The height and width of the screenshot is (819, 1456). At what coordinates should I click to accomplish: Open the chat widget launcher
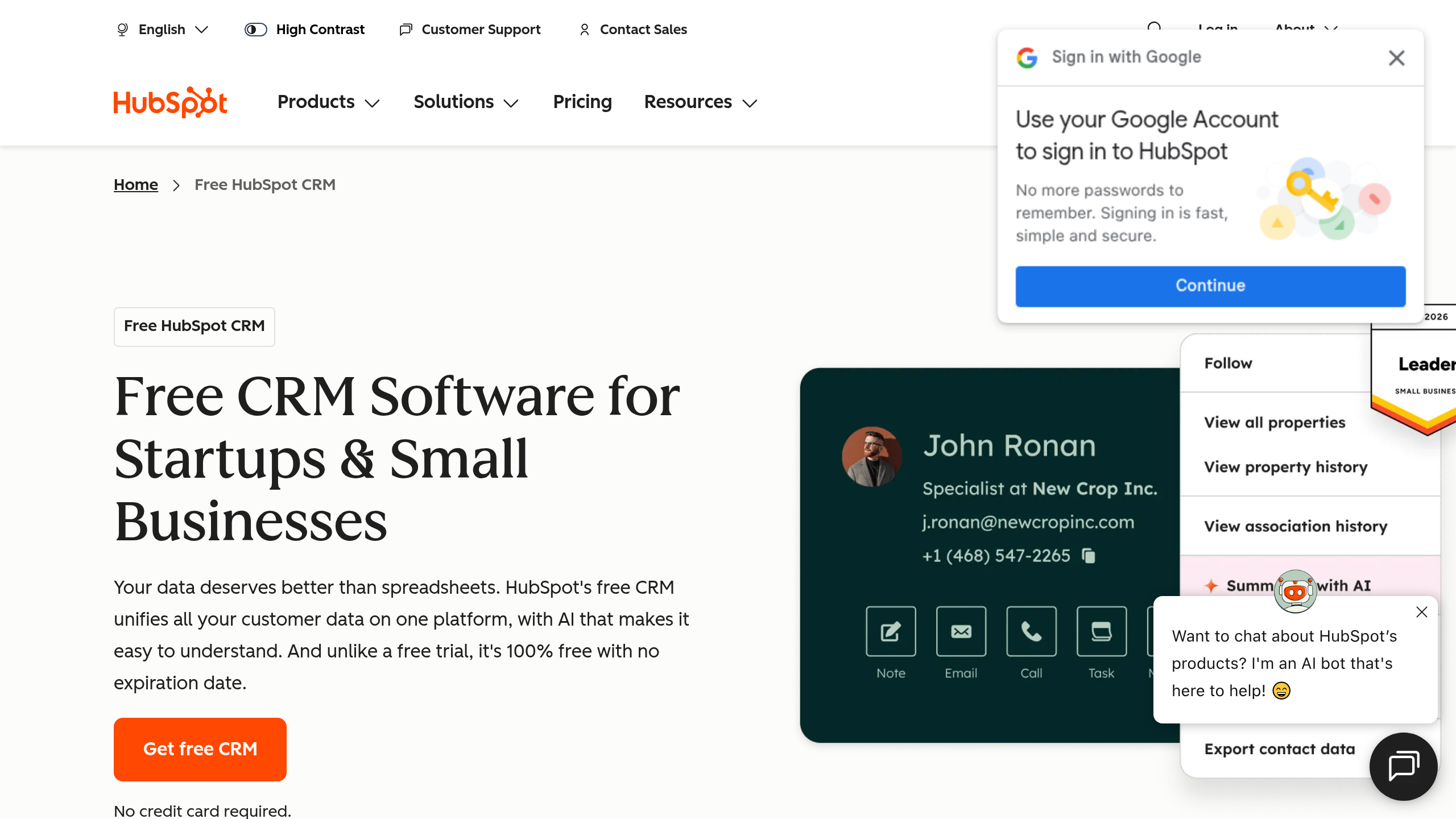point(1403,766)
